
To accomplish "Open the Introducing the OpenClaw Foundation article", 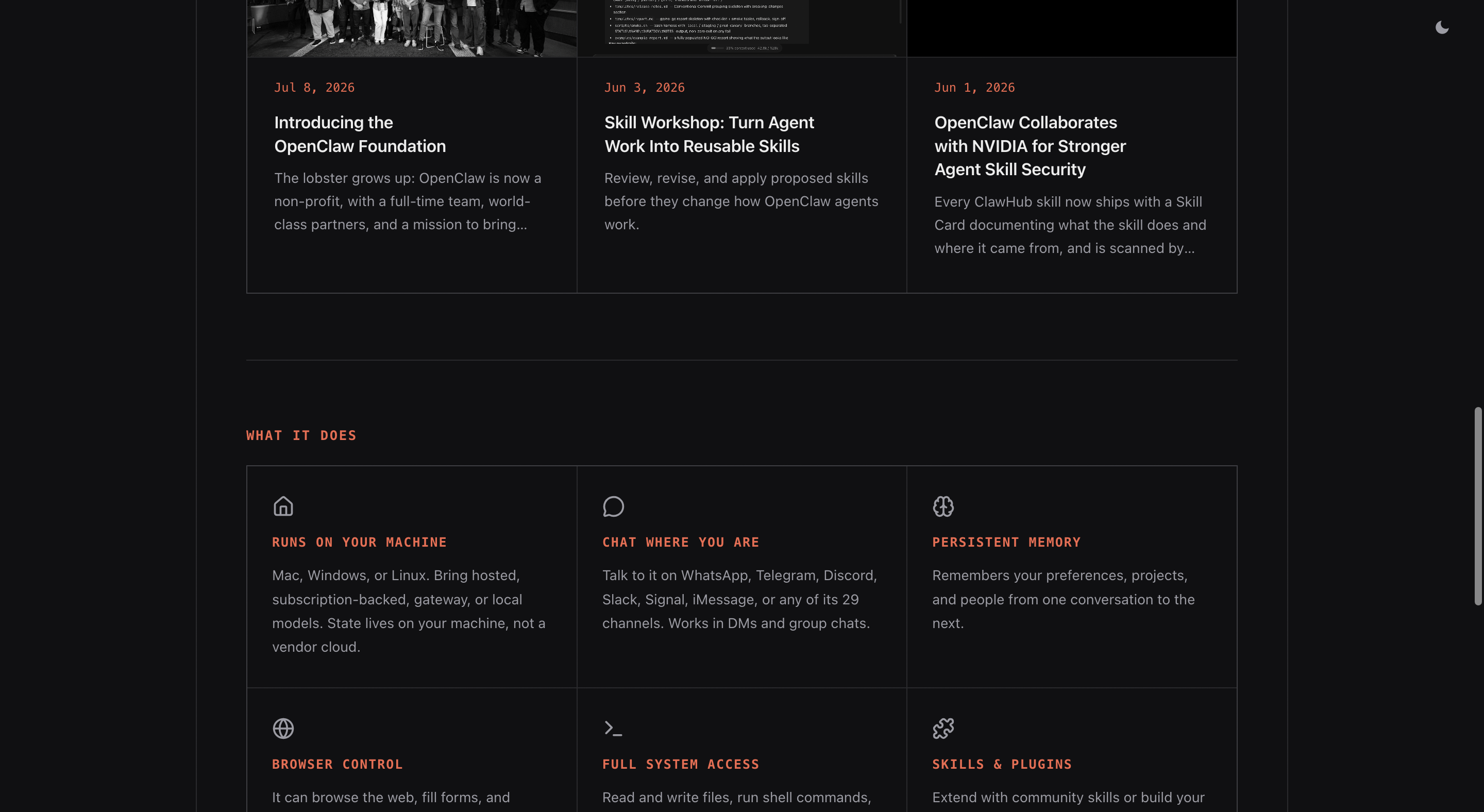I will click(x=360, y=134).
